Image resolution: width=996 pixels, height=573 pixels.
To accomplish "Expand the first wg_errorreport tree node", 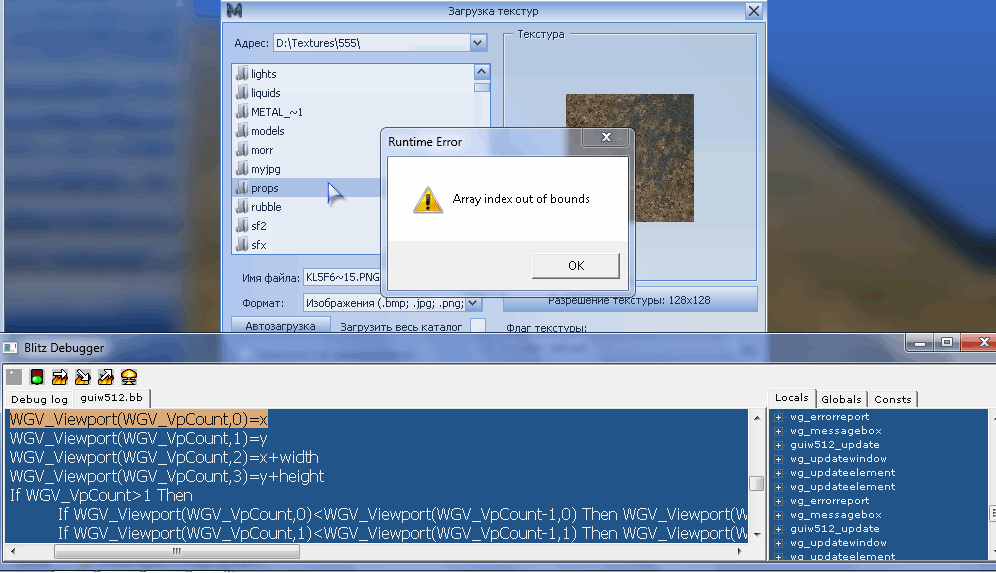I will click(x=778, y=417).
